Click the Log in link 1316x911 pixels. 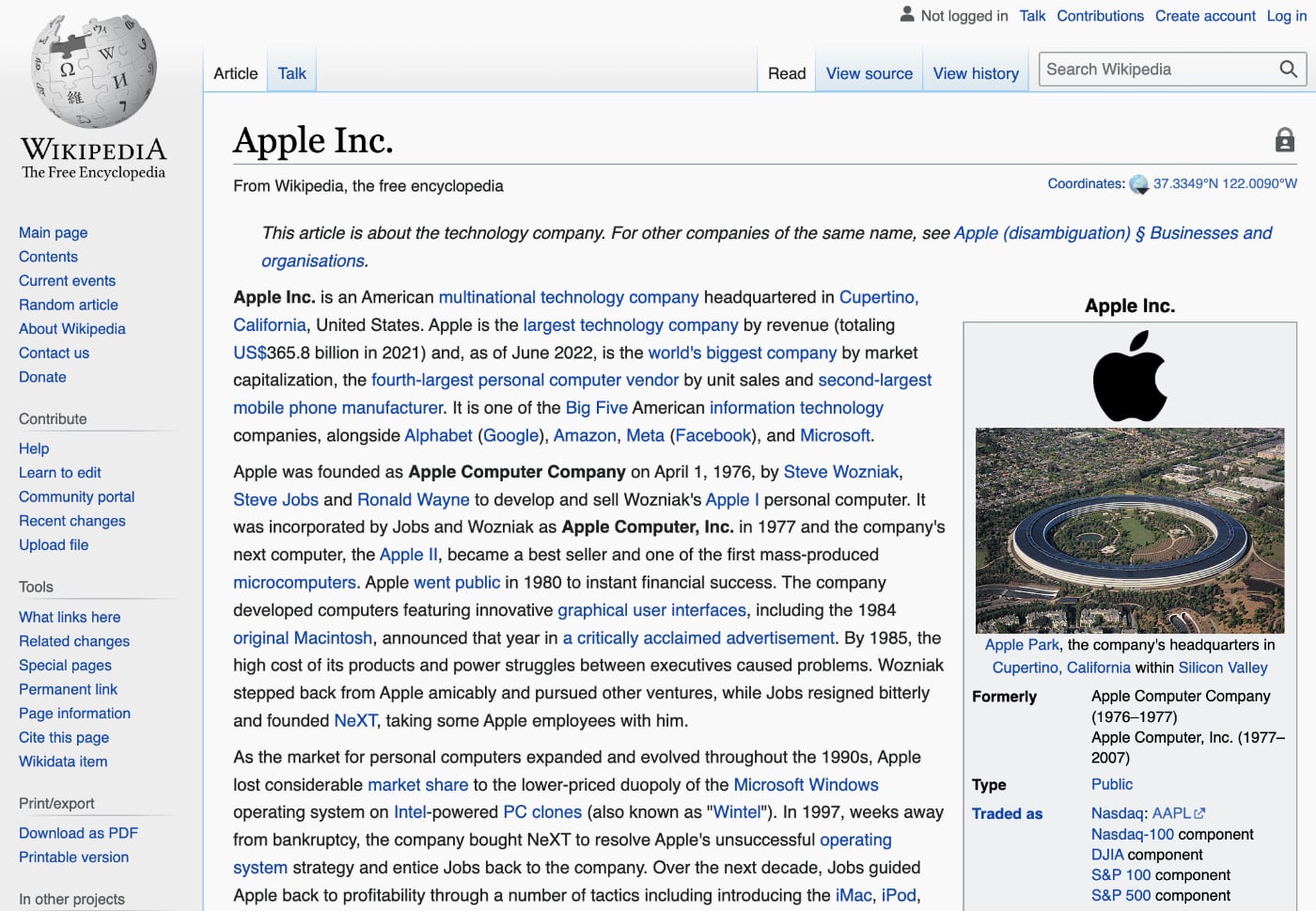[x=1287, y=16]
